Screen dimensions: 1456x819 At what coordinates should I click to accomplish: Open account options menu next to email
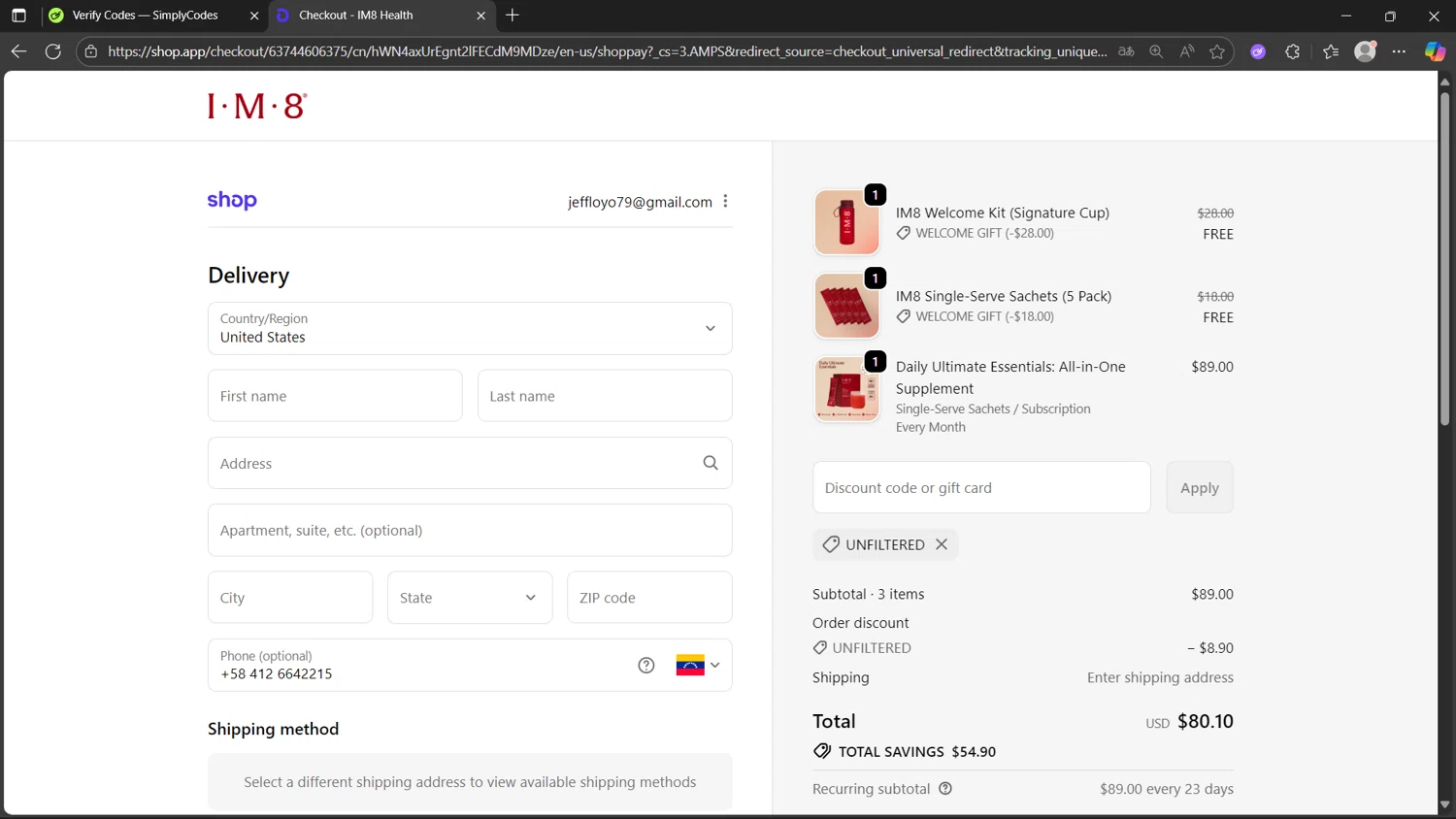(725, 201)
